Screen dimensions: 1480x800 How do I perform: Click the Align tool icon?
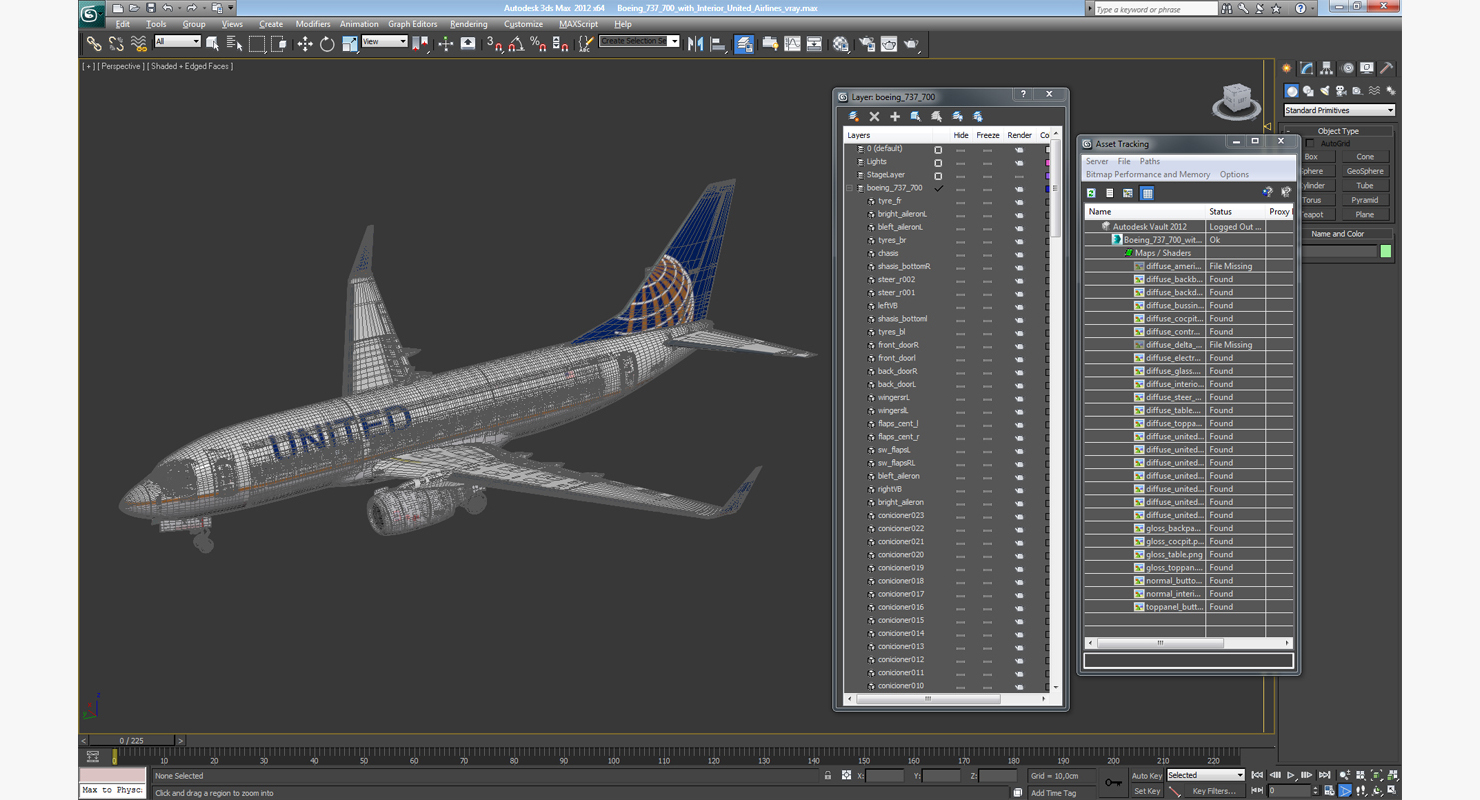(x=718, y=43)
